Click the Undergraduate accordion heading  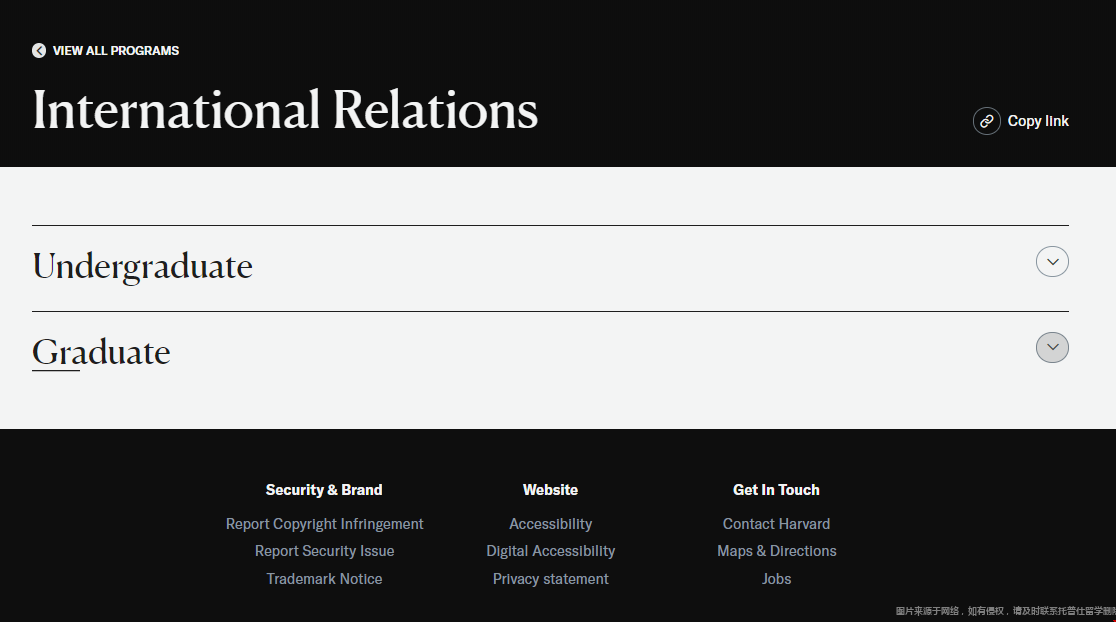coord(142,267)
